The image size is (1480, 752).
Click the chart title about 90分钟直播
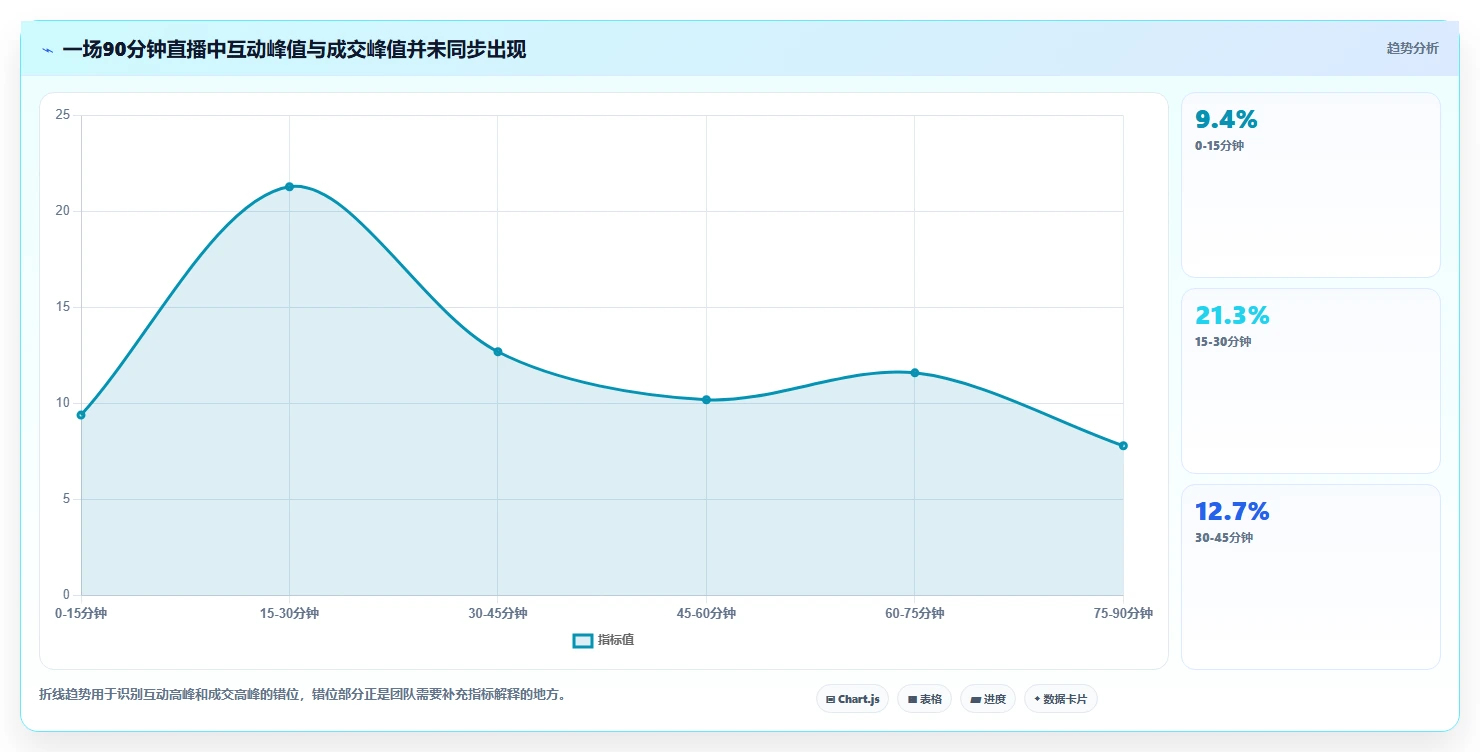(294, 49)
